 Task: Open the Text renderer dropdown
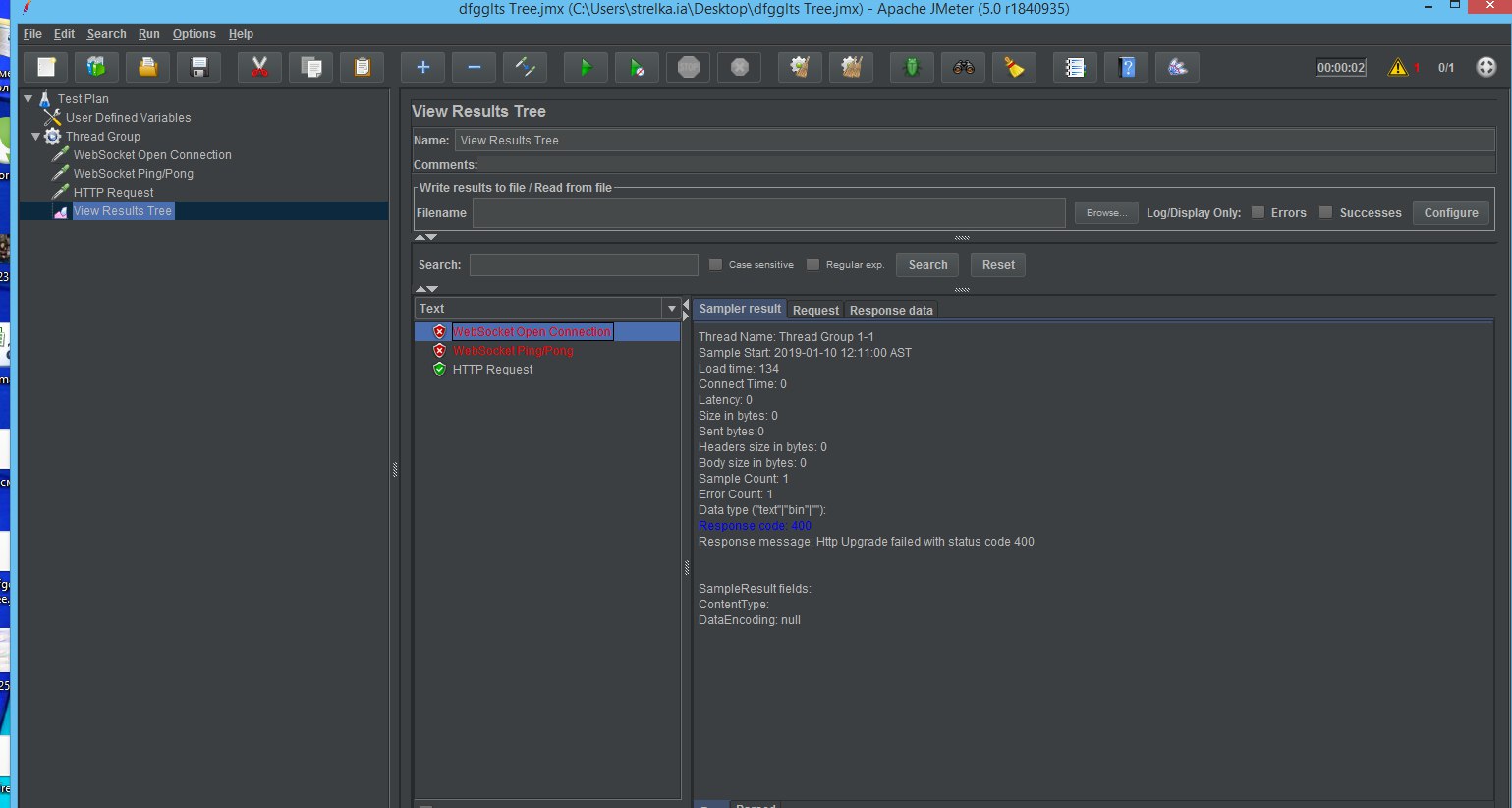672,309
